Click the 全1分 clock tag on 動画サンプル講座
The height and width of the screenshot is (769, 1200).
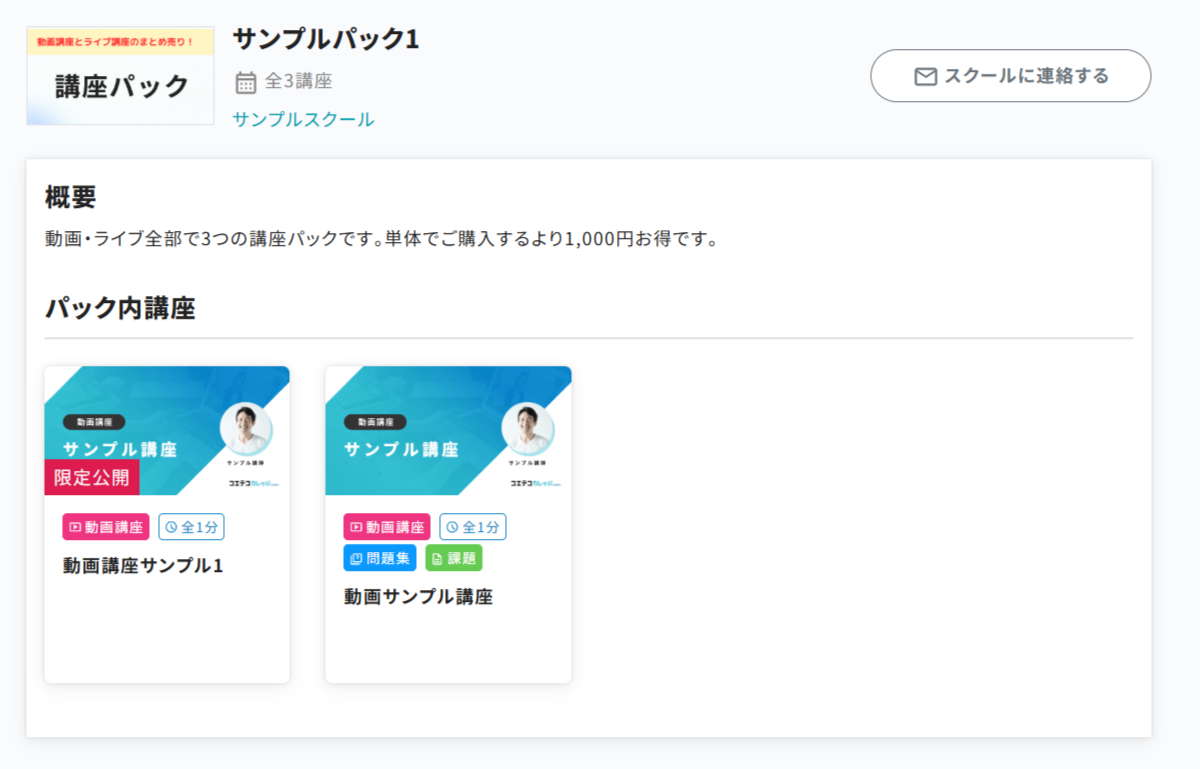tap(473, 527)
